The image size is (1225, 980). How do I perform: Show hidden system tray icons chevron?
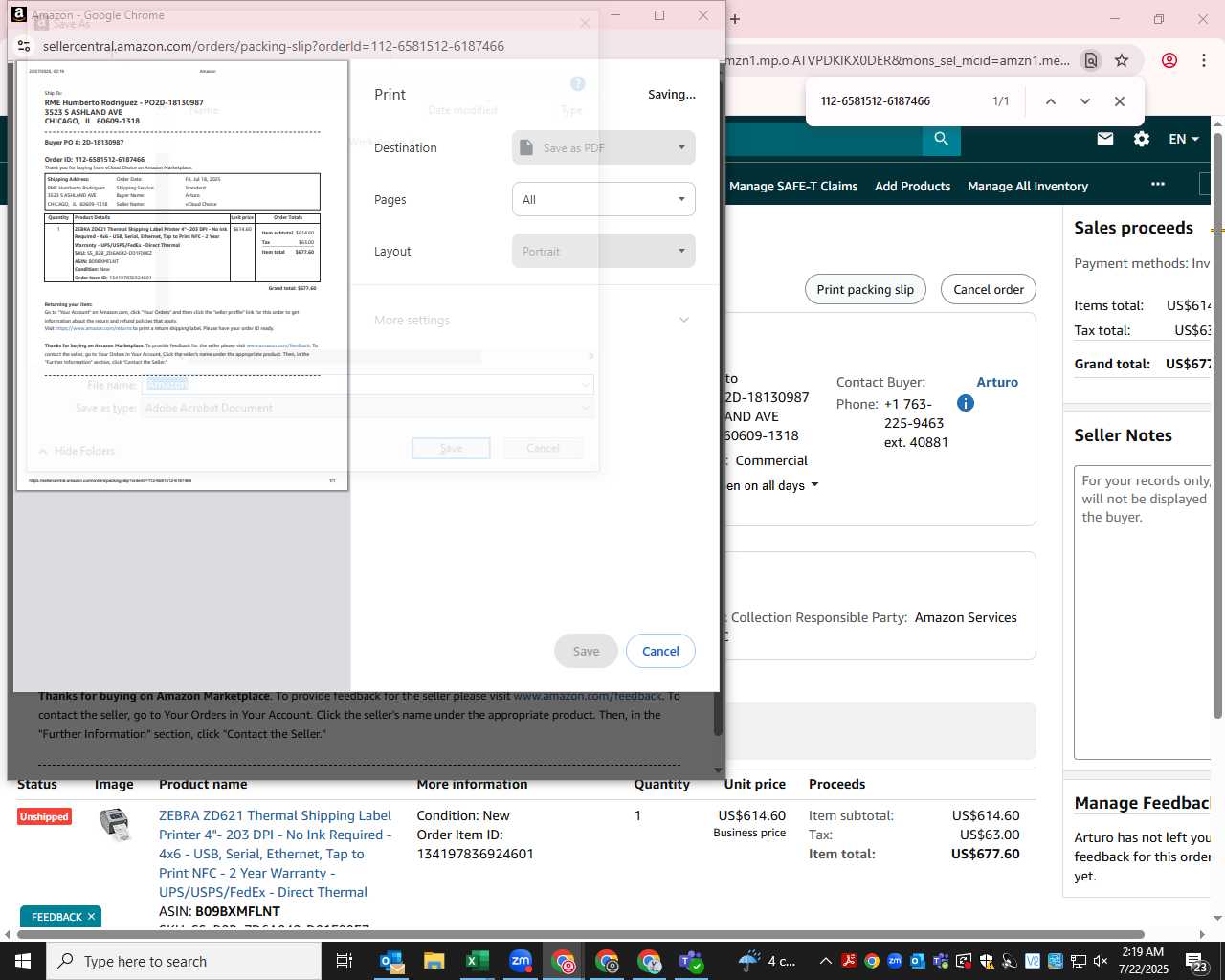click(825, 961)
